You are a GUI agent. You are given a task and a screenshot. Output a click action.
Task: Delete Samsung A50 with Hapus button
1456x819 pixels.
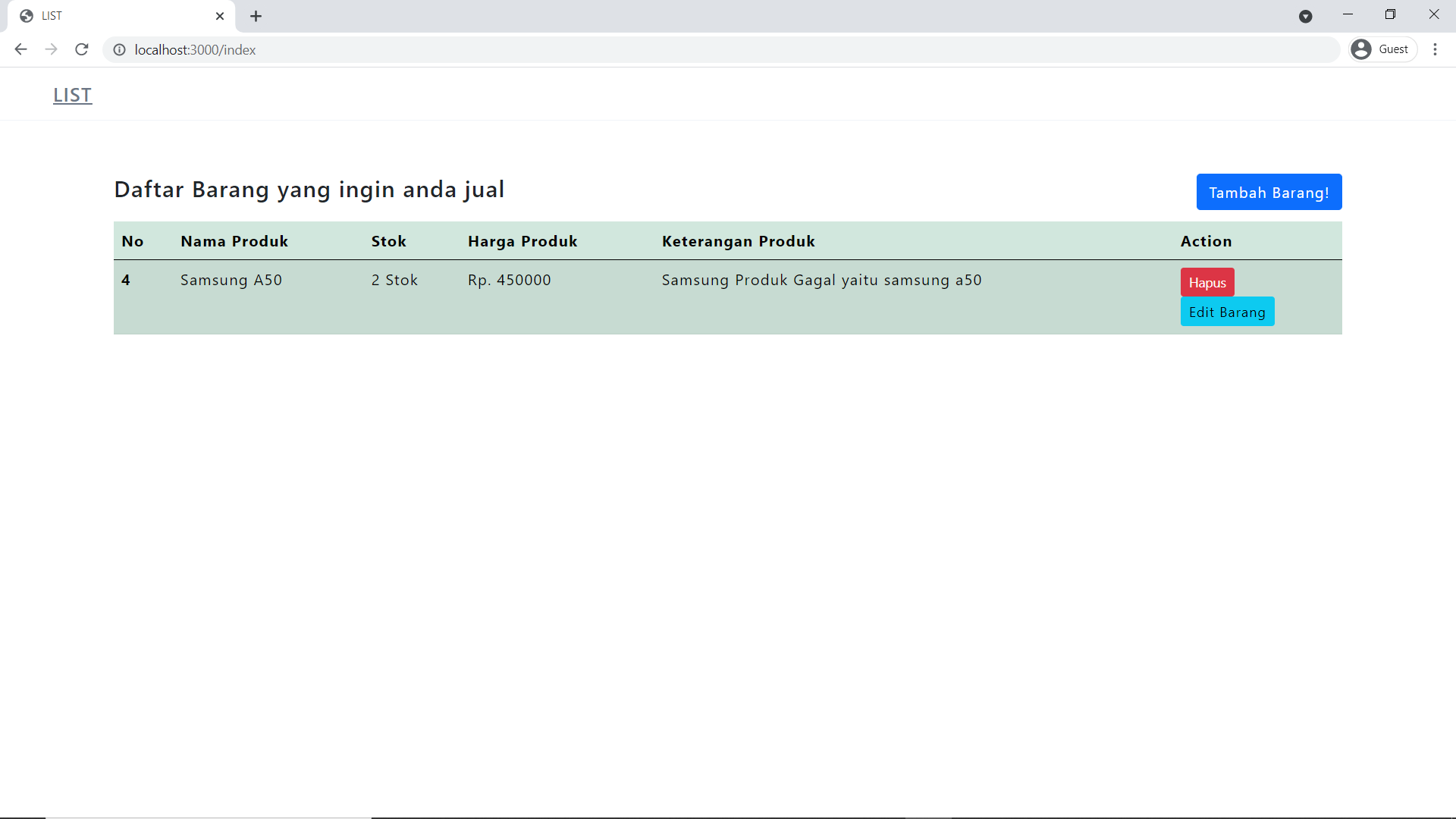click(1207, 282)
